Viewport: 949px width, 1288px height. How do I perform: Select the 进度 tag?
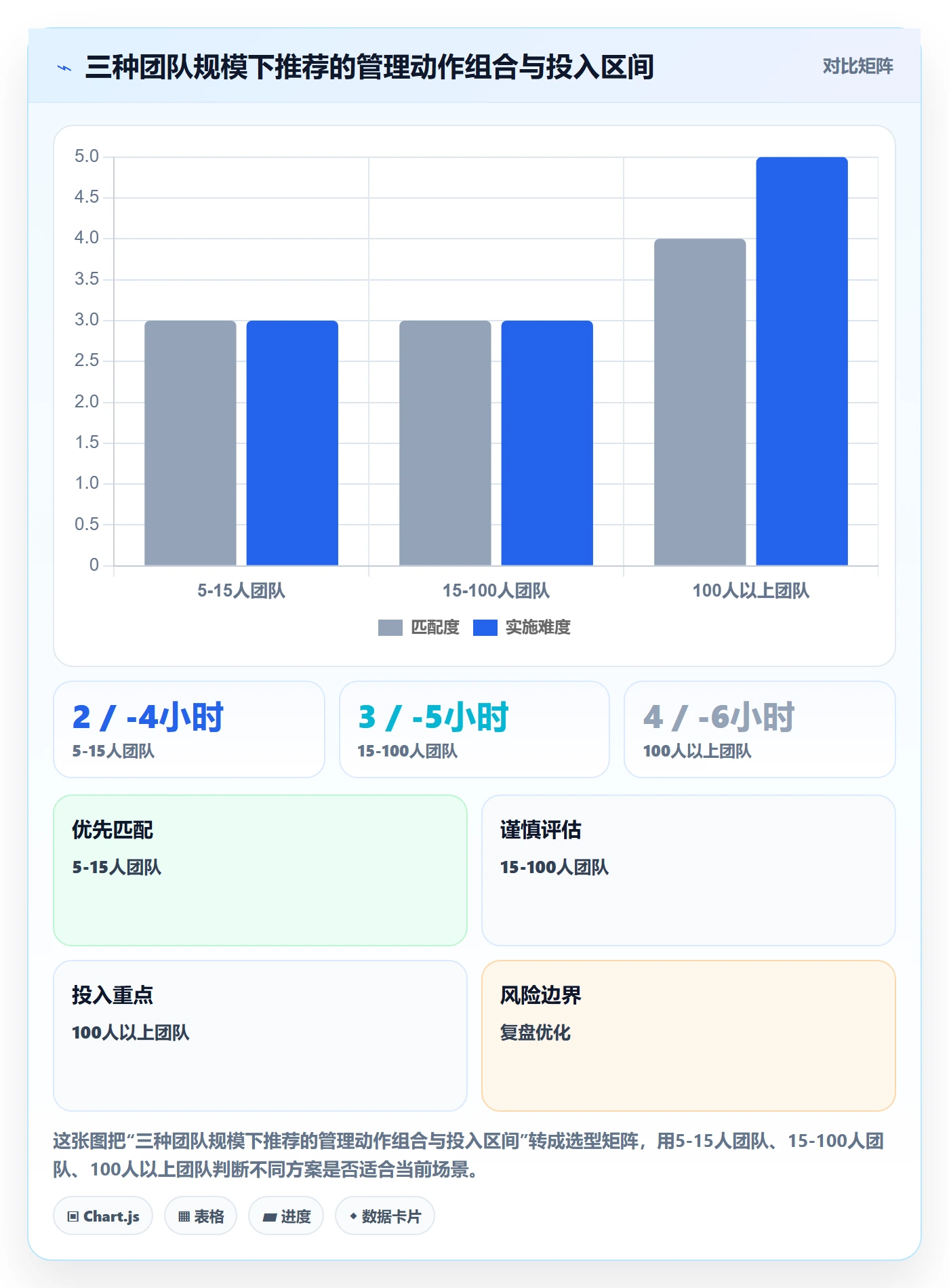point(286,1216)
